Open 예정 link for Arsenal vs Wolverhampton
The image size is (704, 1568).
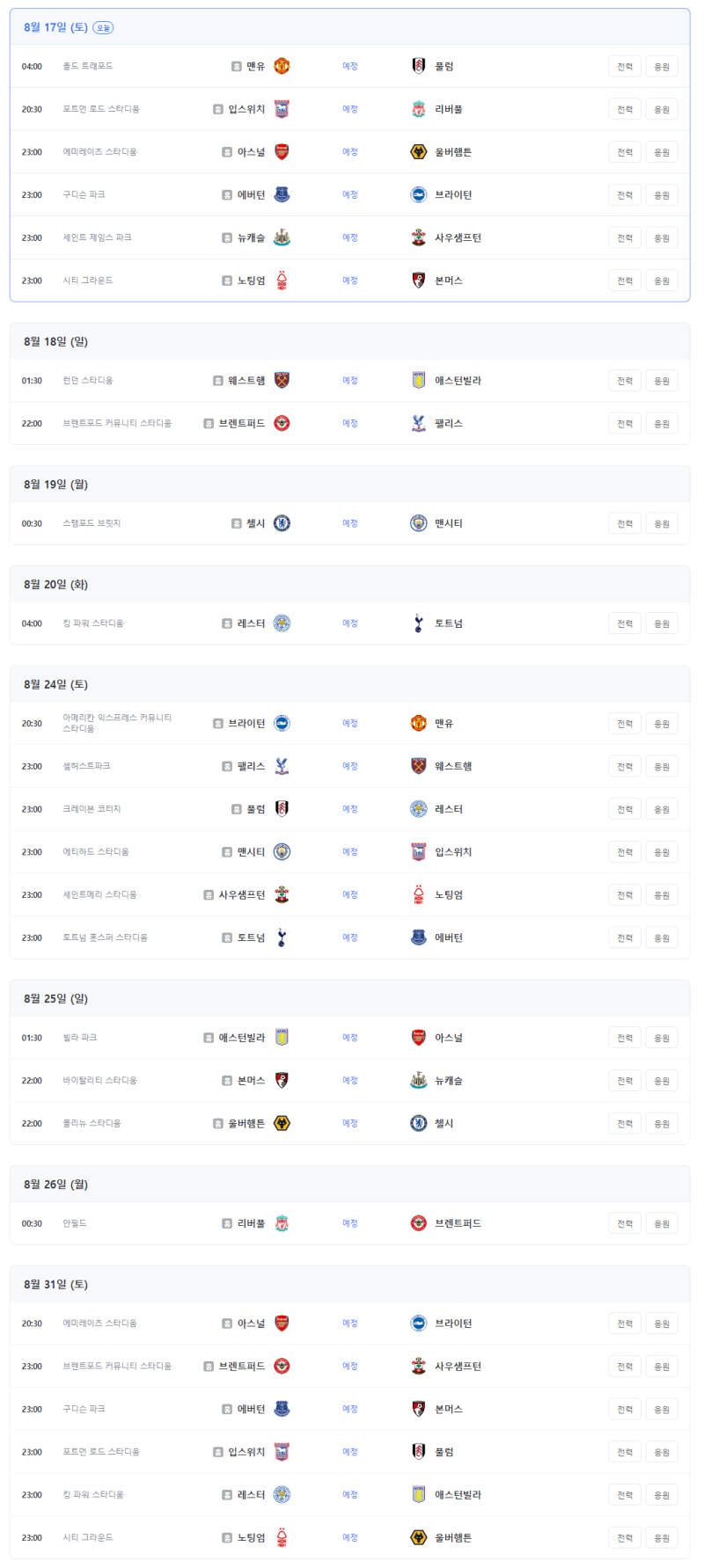350,152
